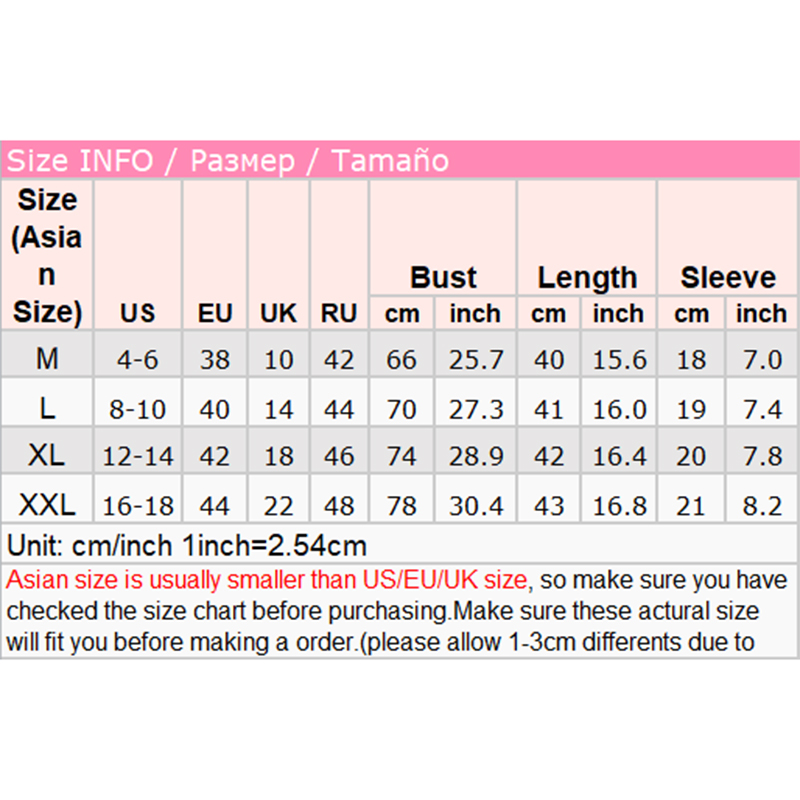The width and height of the screenshot is (800, 800).
Task: Click the "Bust" column header
Action: [443, 277]
